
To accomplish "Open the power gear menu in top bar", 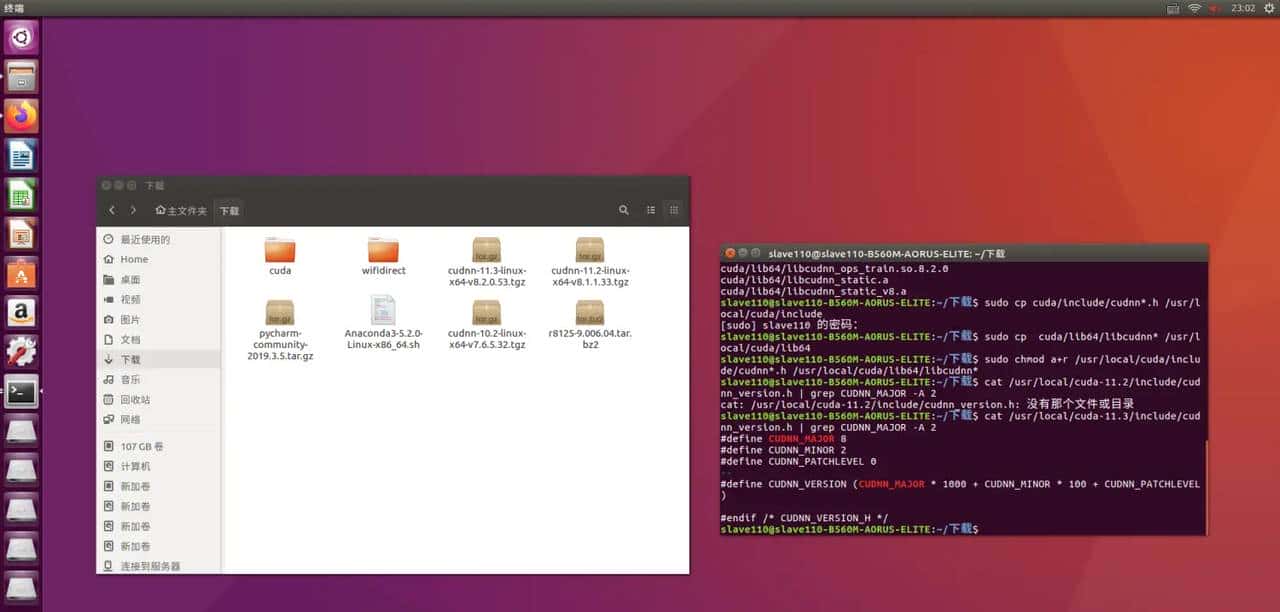I will 1268,8.
